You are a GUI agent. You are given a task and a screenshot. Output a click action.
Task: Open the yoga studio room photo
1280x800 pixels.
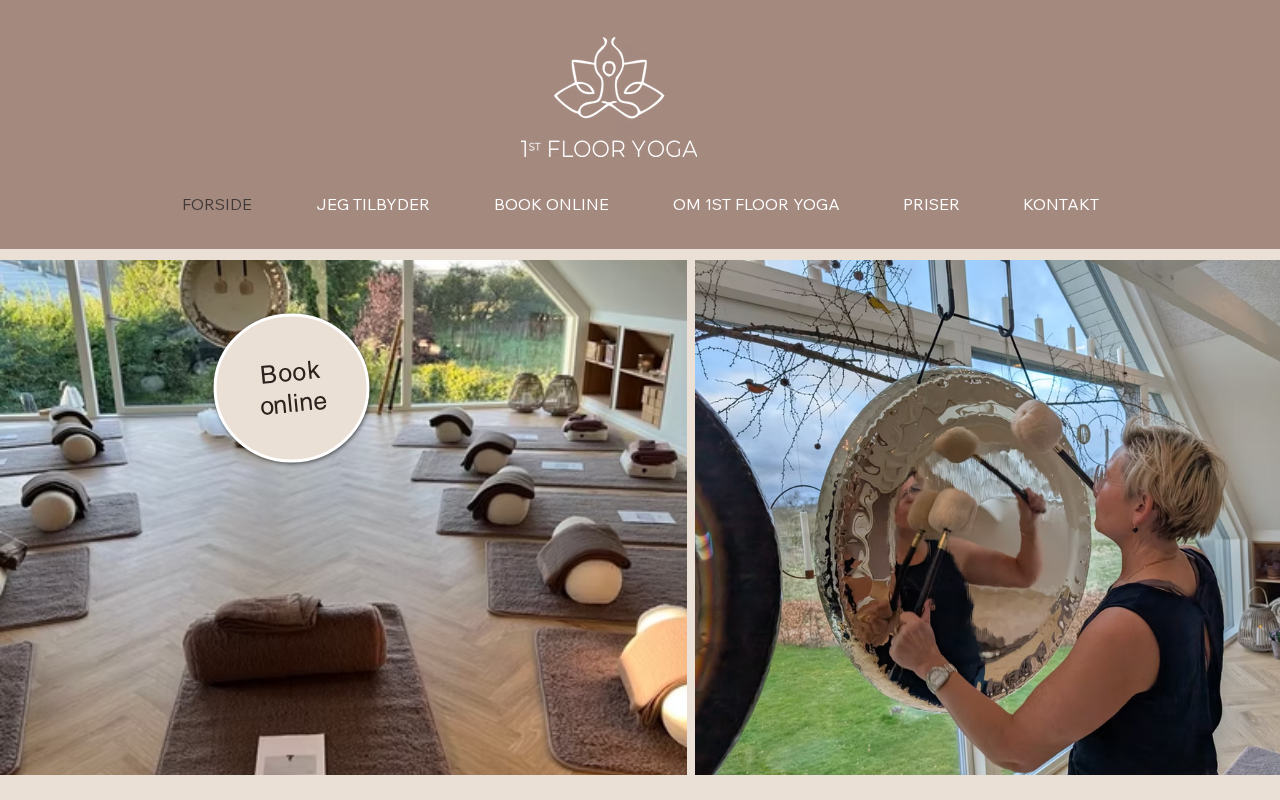click(x=343, y=517)
